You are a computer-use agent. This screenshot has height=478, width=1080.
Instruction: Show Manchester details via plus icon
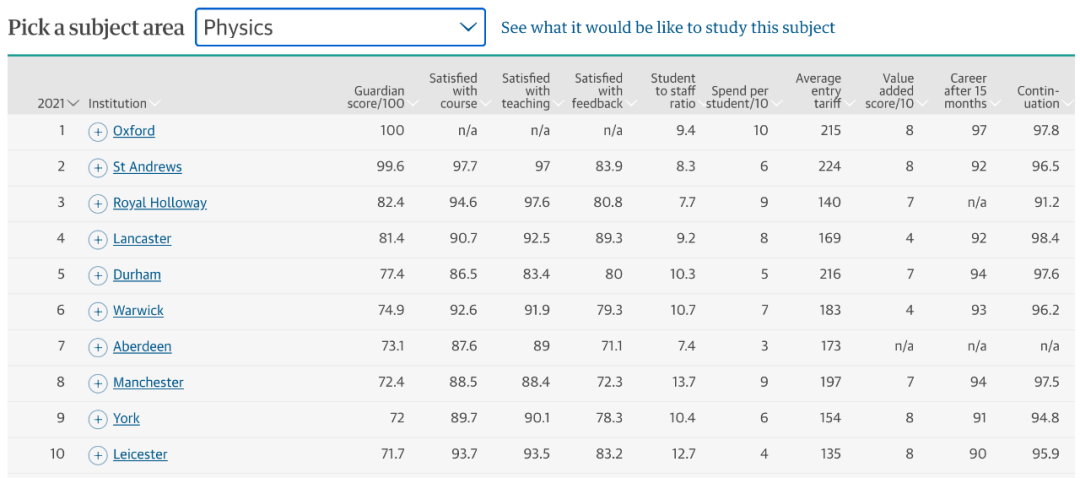[98, 383]
